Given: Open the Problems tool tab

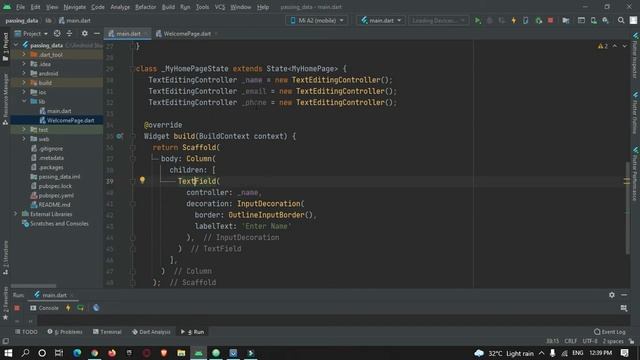Looking at the screenshot, I should [64, 332].
